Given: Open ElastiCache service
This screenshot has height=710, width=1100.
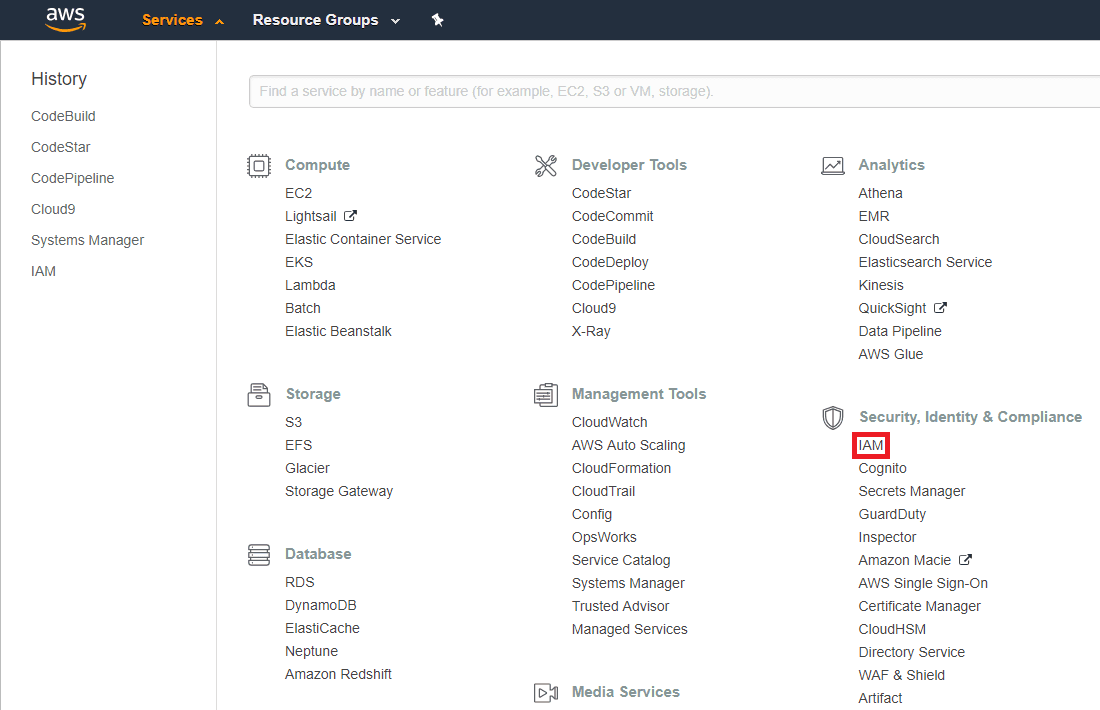Looking at the screenshot, I should click(322, 629).
